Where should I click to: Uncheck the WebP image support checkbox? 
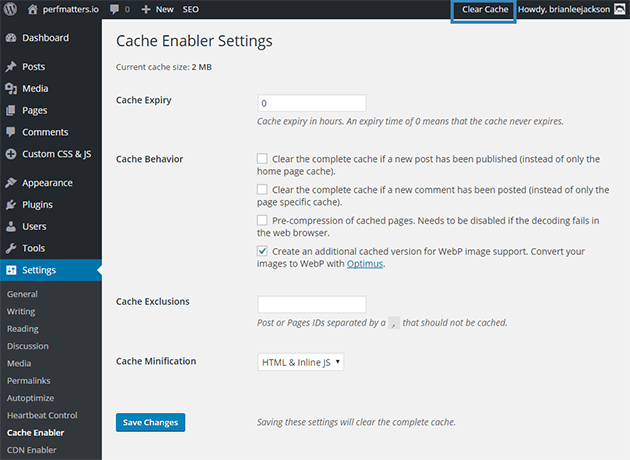coord(262,251)
